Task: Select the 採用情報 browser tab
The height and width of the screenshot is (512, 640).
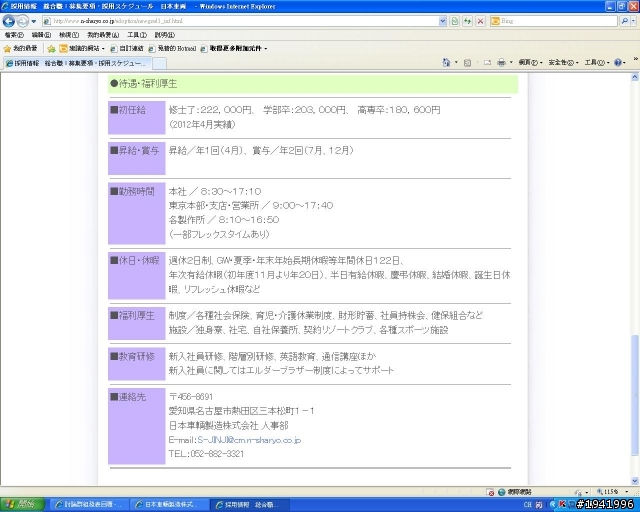Action: pyautogui.click(x=78, y=63)
